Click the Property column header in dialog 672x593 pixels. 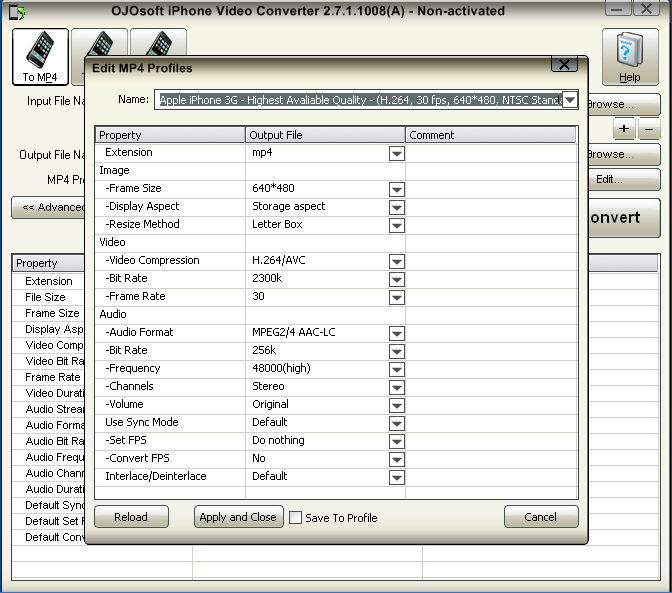[170, 135]
